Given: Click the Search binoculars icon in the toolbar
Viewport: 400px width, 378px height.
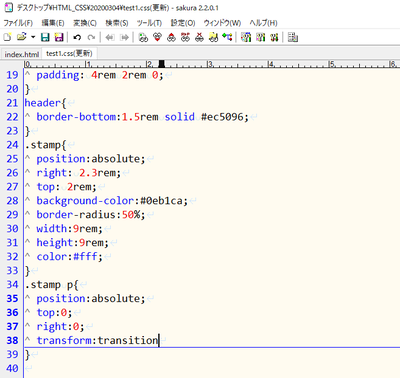Looking at the screenshot, I should [x=143, y=37].
